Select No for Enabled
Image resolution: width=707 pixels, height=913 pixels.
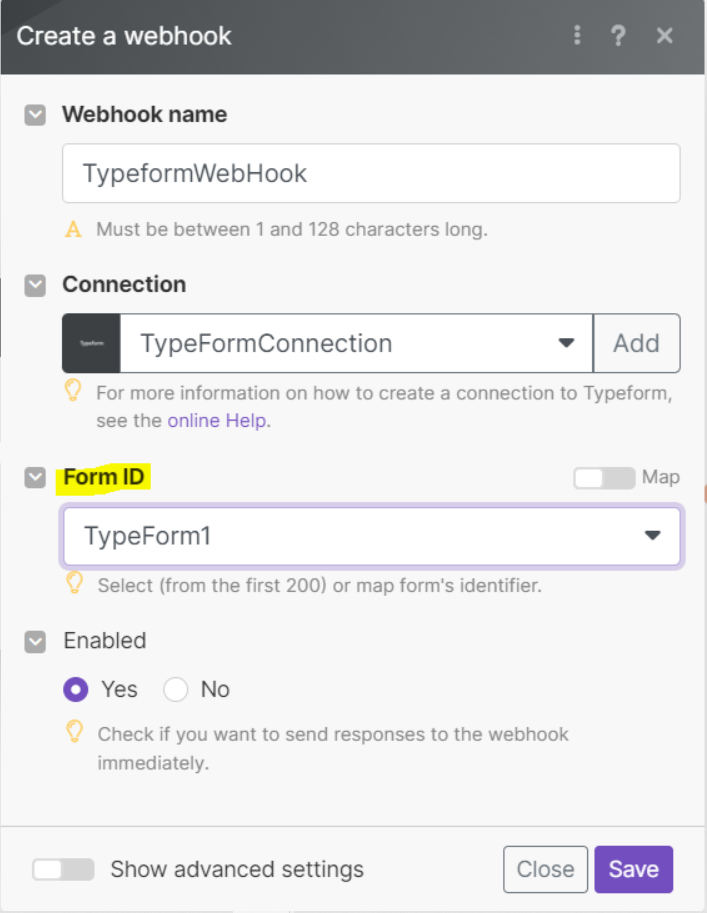coord(175,689)
